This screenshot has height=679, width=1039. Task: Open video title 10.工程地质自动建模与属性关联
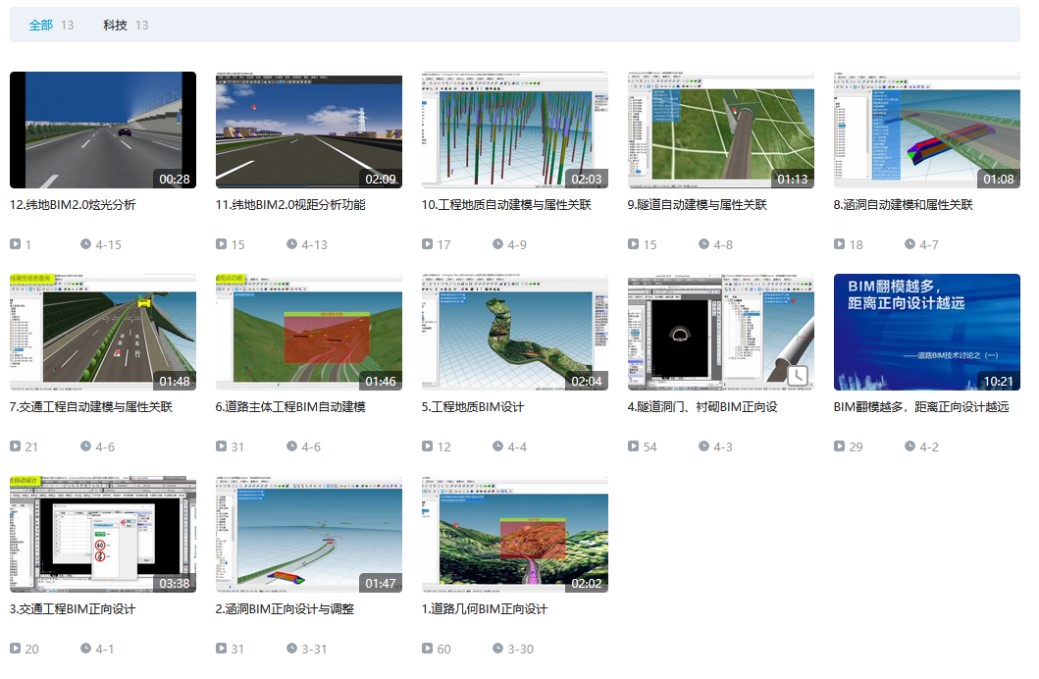506,205
